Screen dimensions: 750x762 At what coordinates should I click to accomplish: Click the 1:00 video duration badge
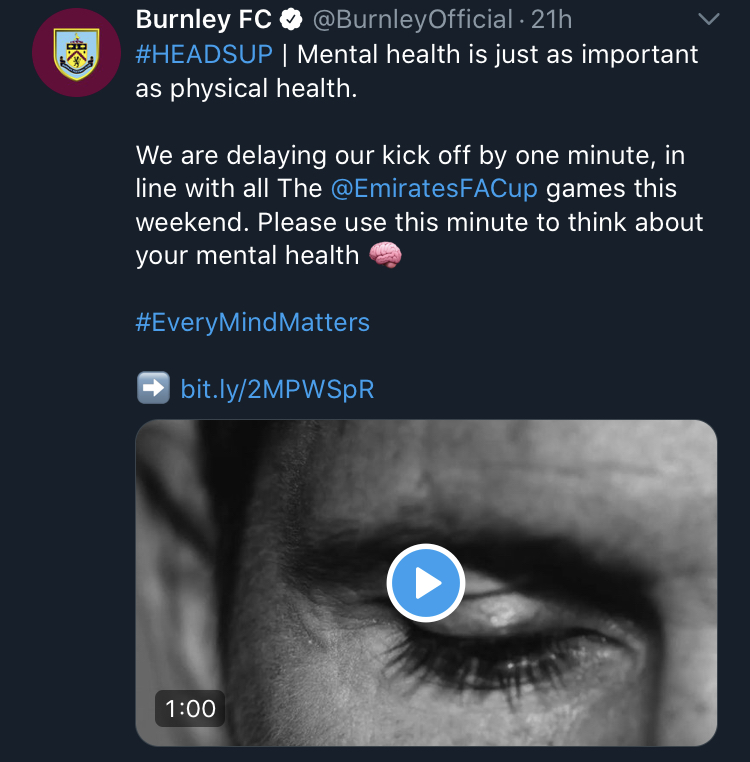190,709
